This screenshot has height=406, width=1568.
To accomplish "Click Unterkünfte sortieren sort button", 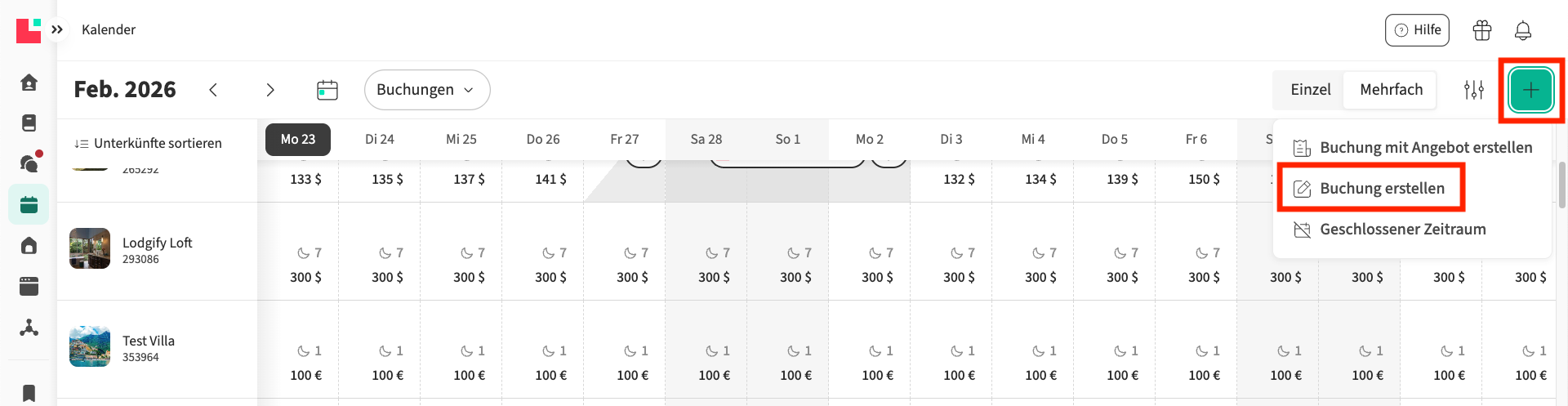I will pyautogui.click(x=149, y=144).
